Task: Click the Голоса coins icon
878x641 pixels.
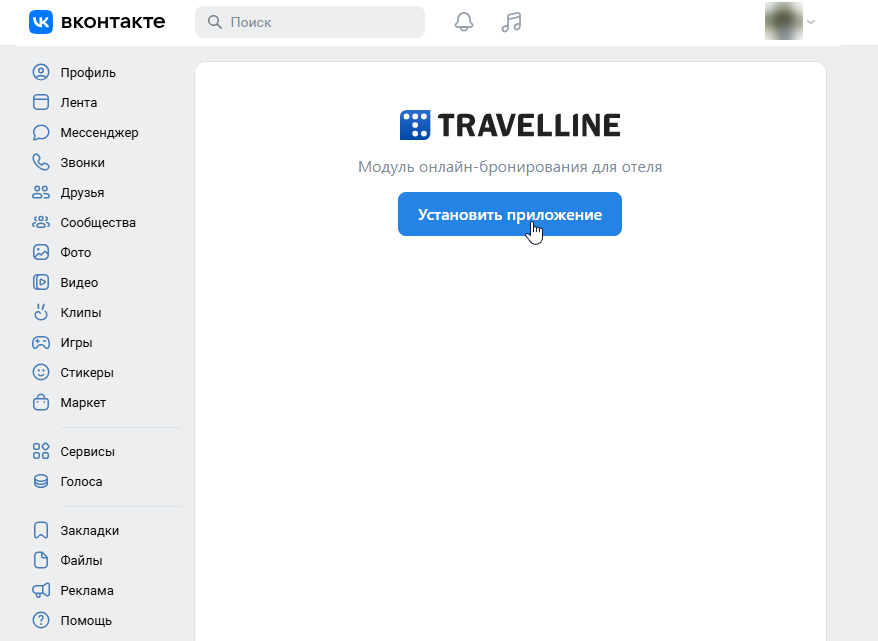Action: pos(41,481)
